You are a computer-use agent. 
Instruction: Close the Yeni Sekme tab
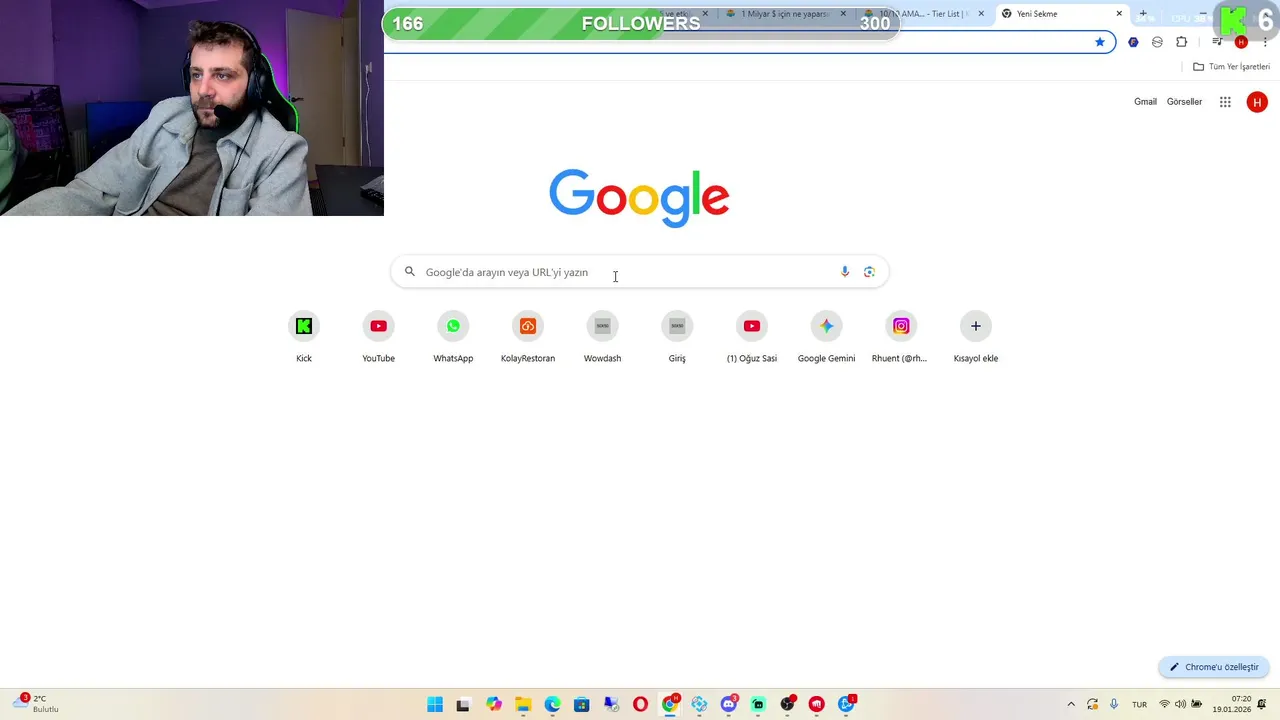tap(1119, 14)
